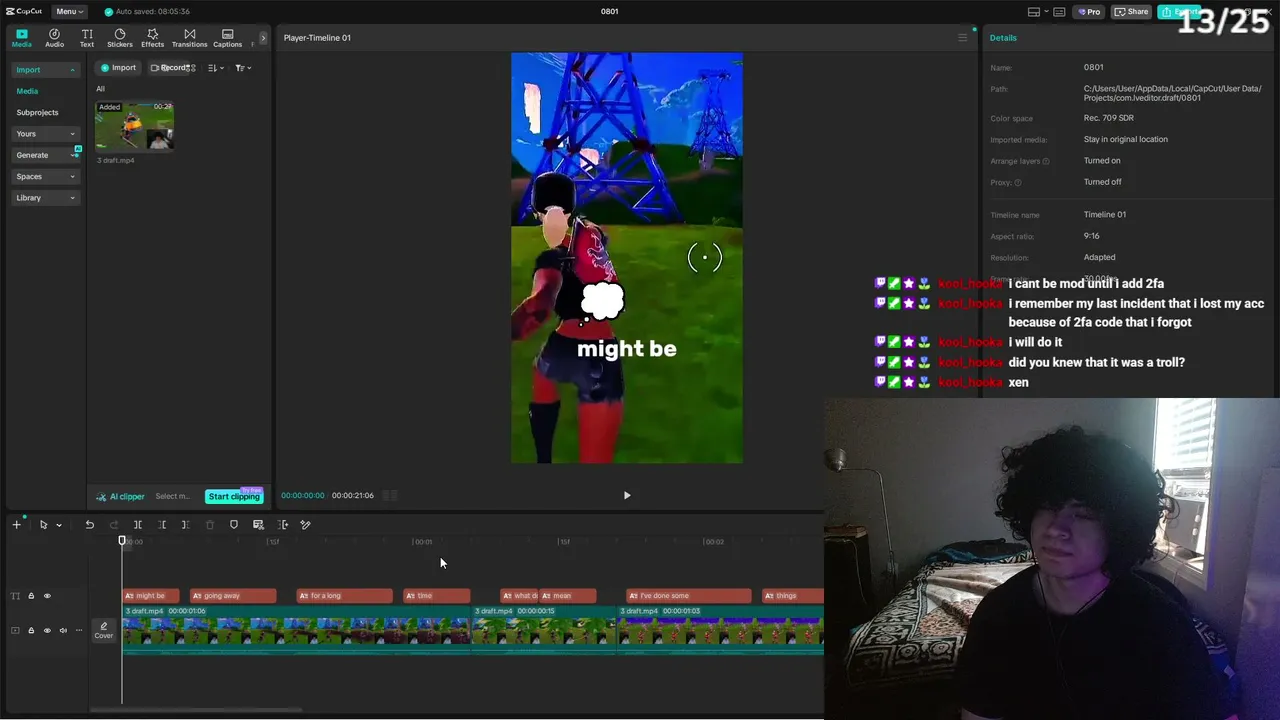Click the Share button
The image size is (1280, 720).
pos(1132,12)
